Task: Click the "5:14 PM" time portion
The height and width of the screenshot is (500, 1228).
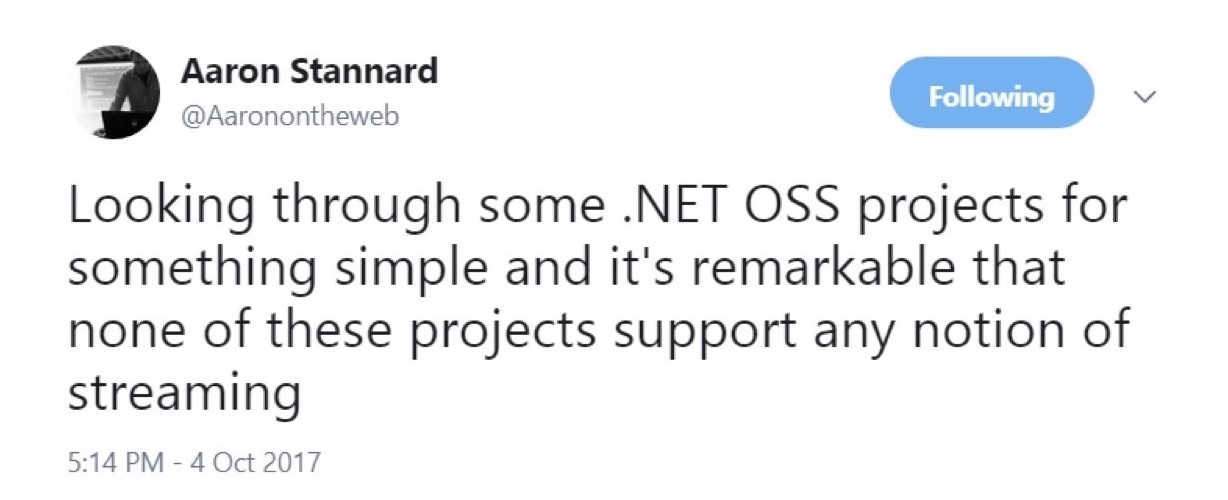Action: [110, 463]
